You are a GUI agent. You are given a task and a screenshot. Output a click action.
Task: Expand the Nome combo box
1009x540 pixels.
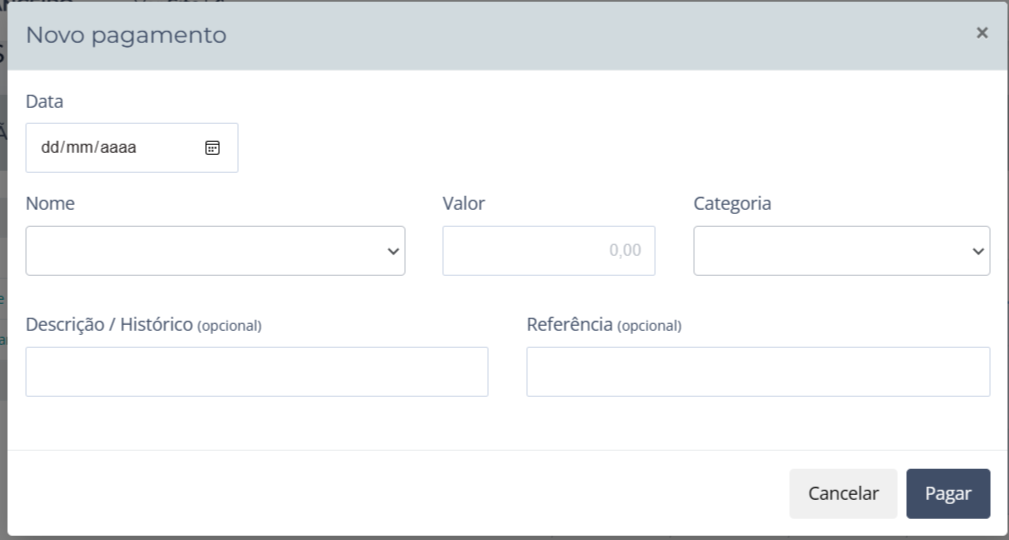(215, 251)
